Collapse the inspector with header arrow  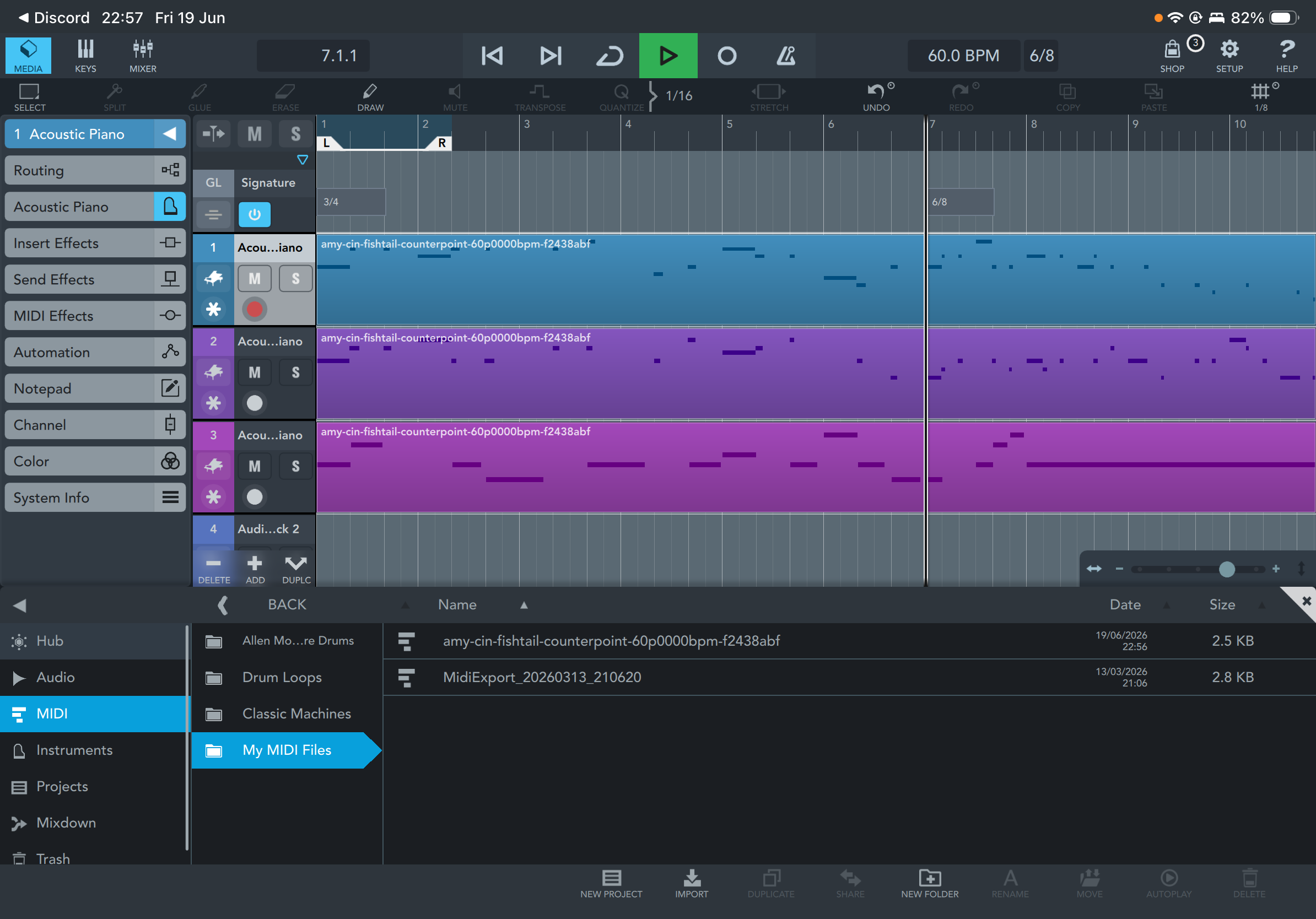(x=170, y=134)
